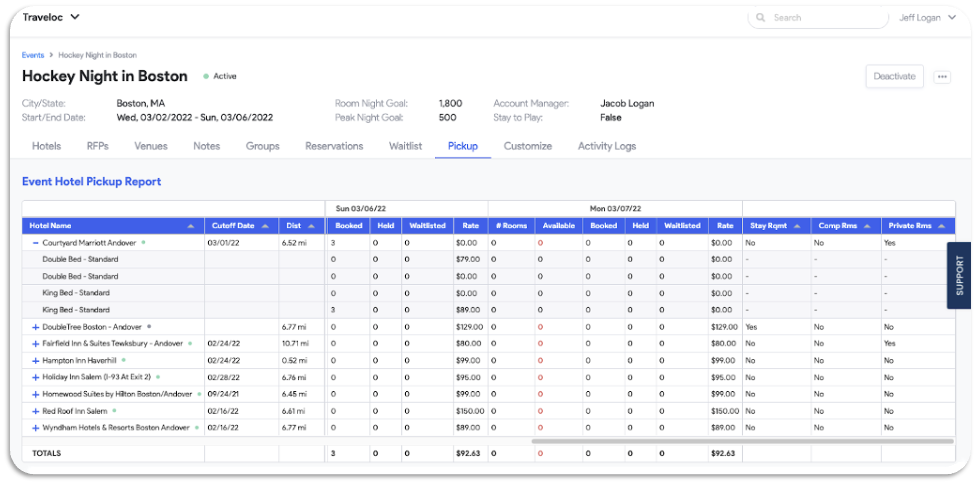Sort by Cutoff Date column arrow
The image size is (977, 485).
265,227
